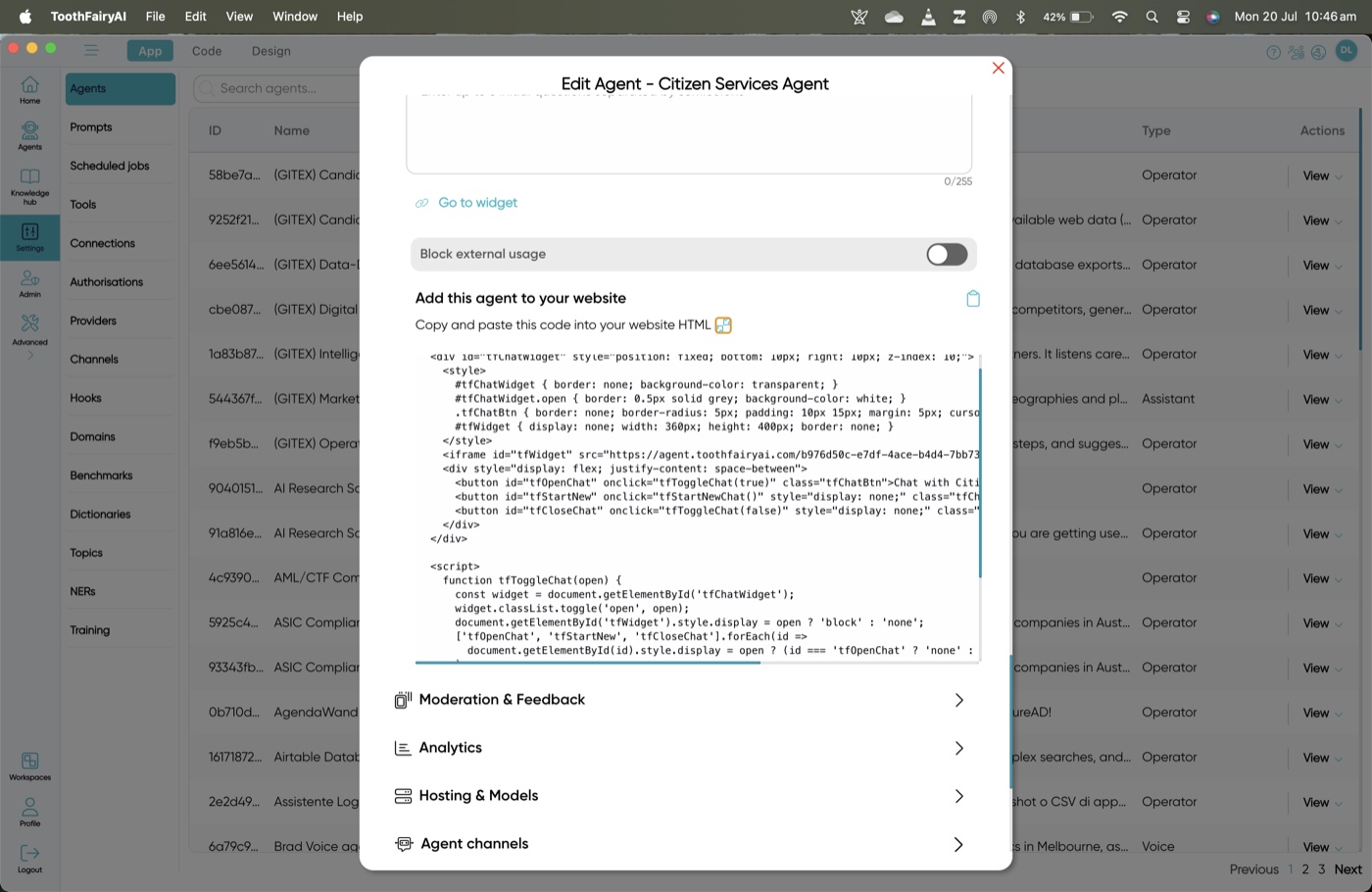The image size is (1372, 892).
Task: Open the DL user avatar
Action: coord(1347,50)
